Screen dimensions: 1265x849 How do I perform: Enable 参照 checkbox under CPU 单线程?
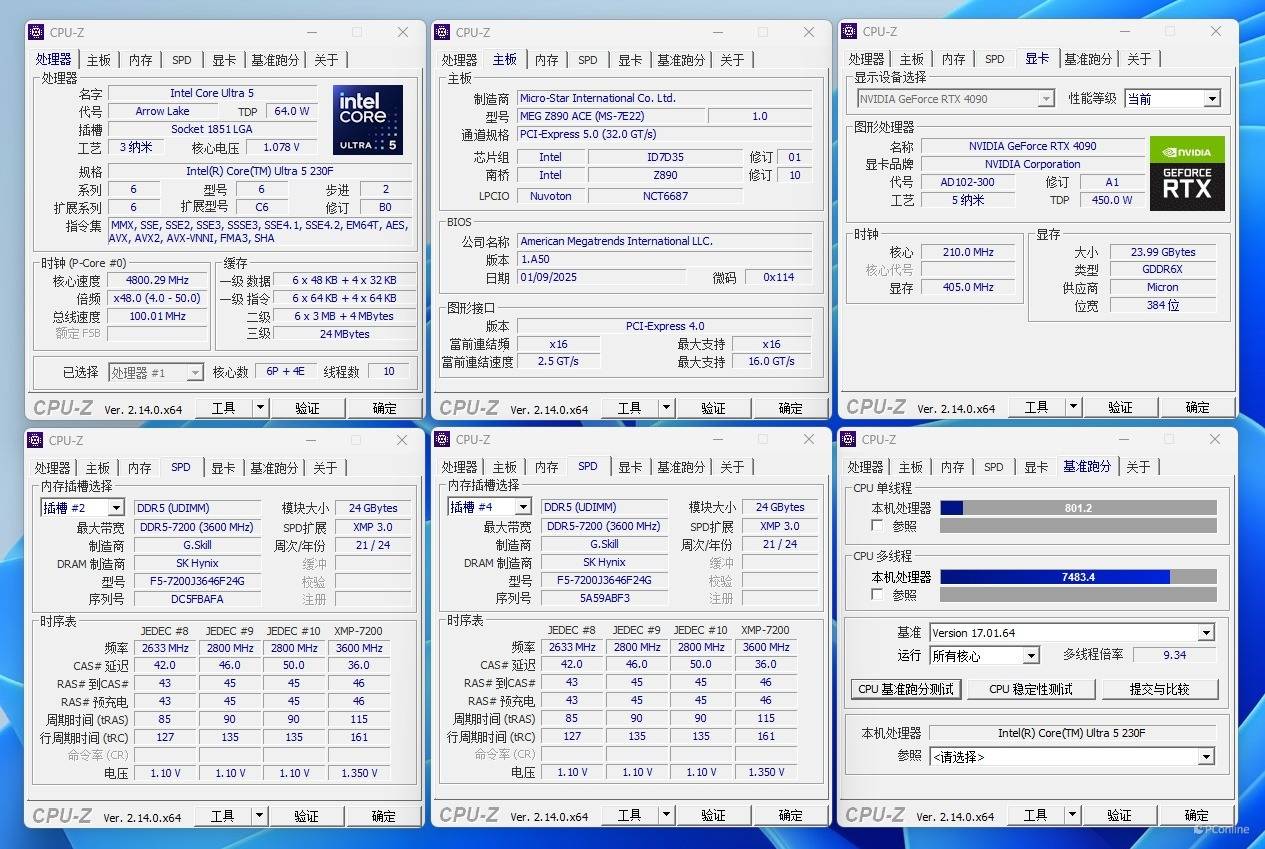[x=877, y=526]
